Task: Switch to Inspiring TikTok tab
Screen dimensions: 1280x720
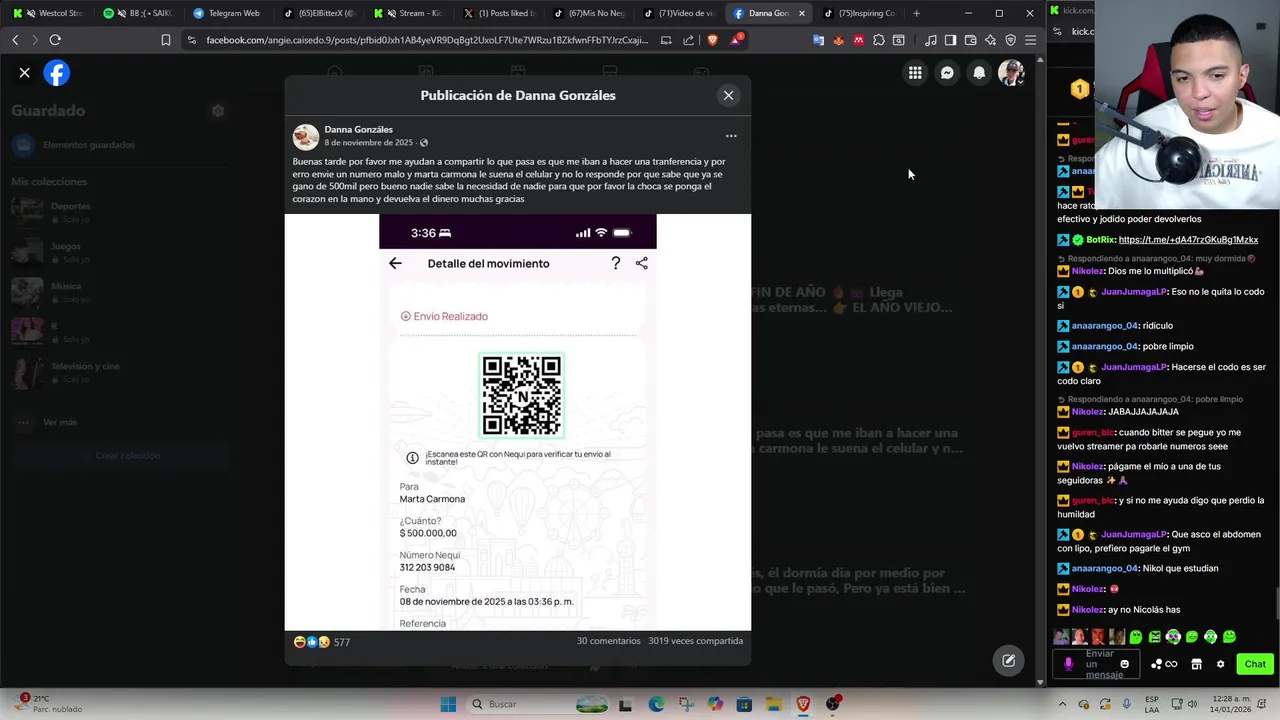Action: [858, 13]
